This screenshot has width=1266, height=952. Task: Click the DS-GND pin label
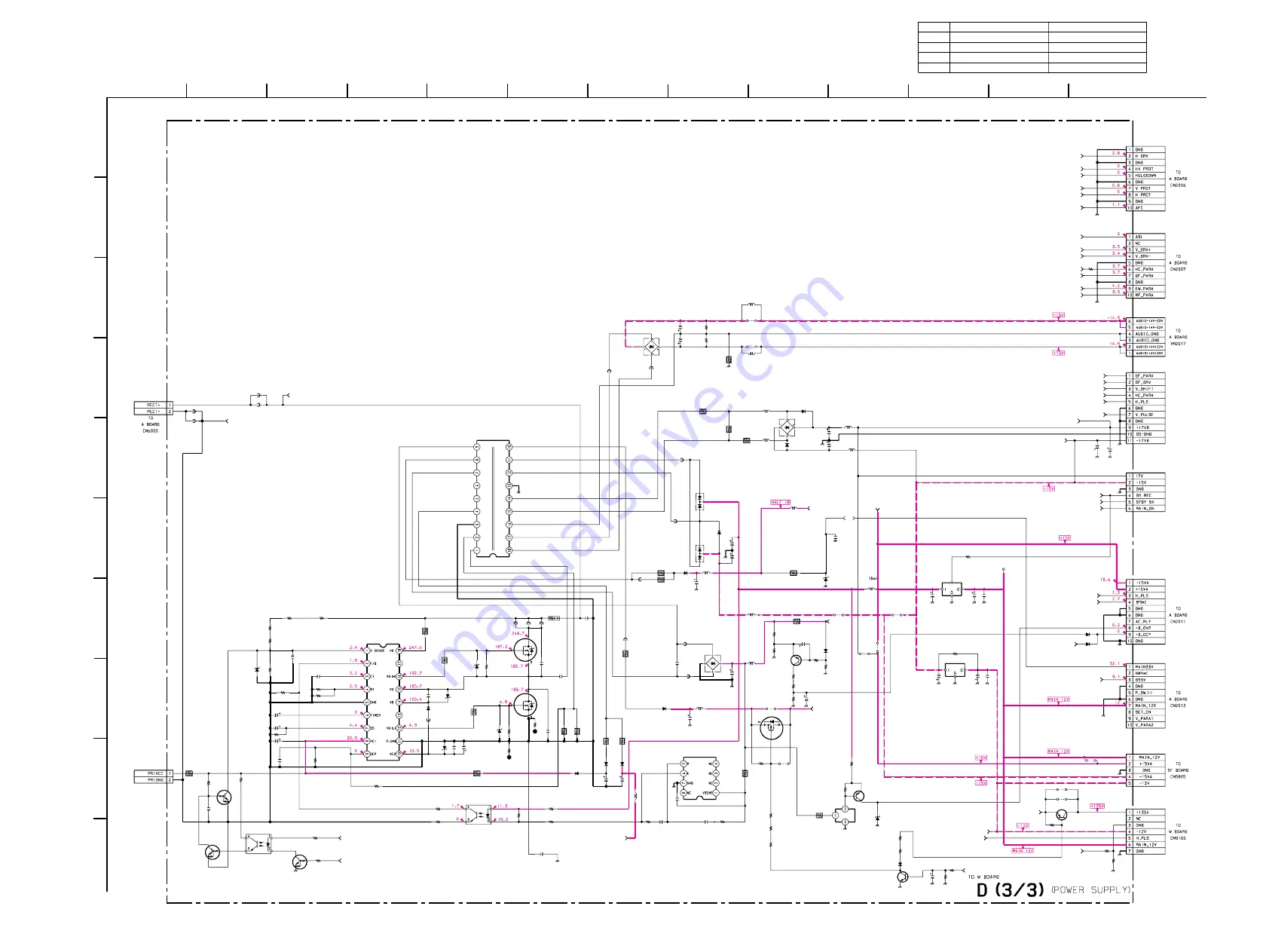[x=1144, y=434]
